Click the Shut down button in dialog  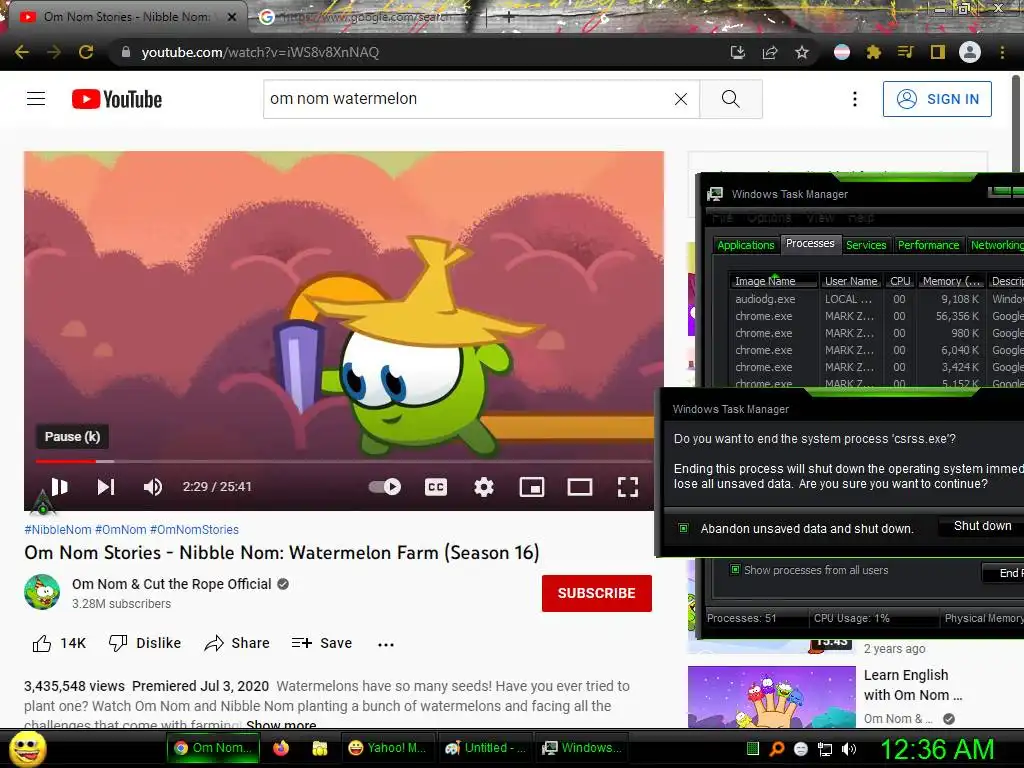pos(982,526)
